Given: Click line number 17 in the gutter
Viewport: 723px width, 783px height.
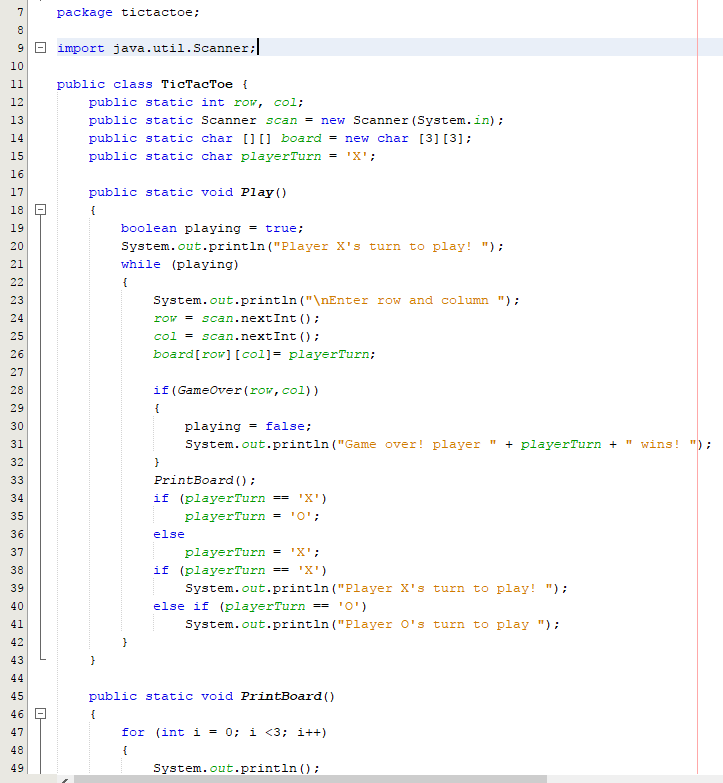Looking at the screenshot, I should pos(17,192).
